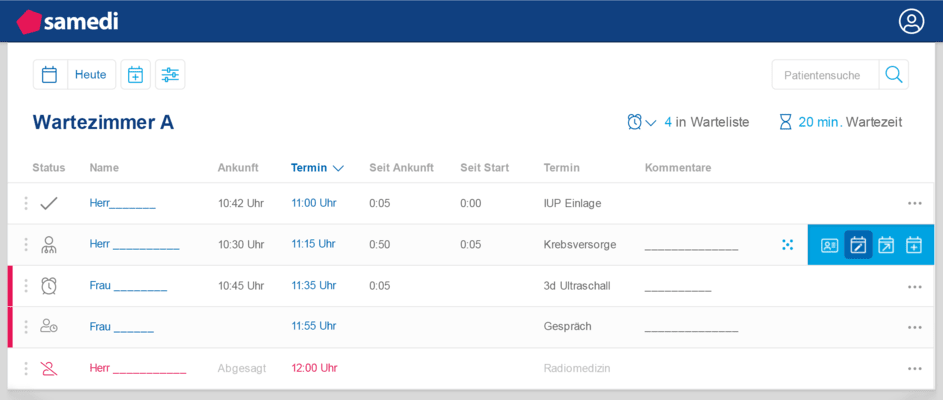This screenshot has height=400, width=943.
Task: Click the forward appointment arrow icon
Action: pyautogui.click(x=886, y=245)
